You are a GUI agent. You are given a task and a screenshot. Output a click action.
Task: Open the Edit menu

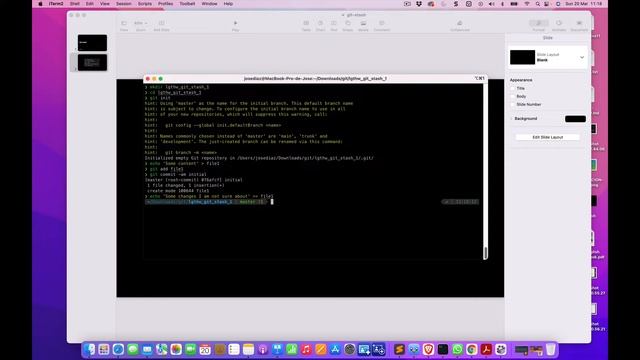point(90,4)
